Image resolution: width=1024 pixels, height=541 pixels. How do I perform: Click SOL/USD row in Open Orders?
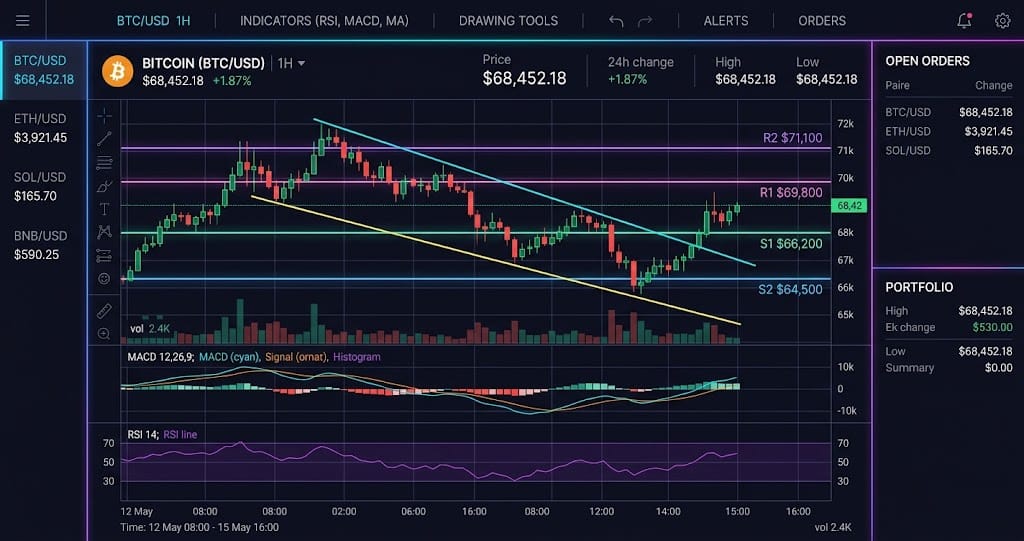pos(949,151)
